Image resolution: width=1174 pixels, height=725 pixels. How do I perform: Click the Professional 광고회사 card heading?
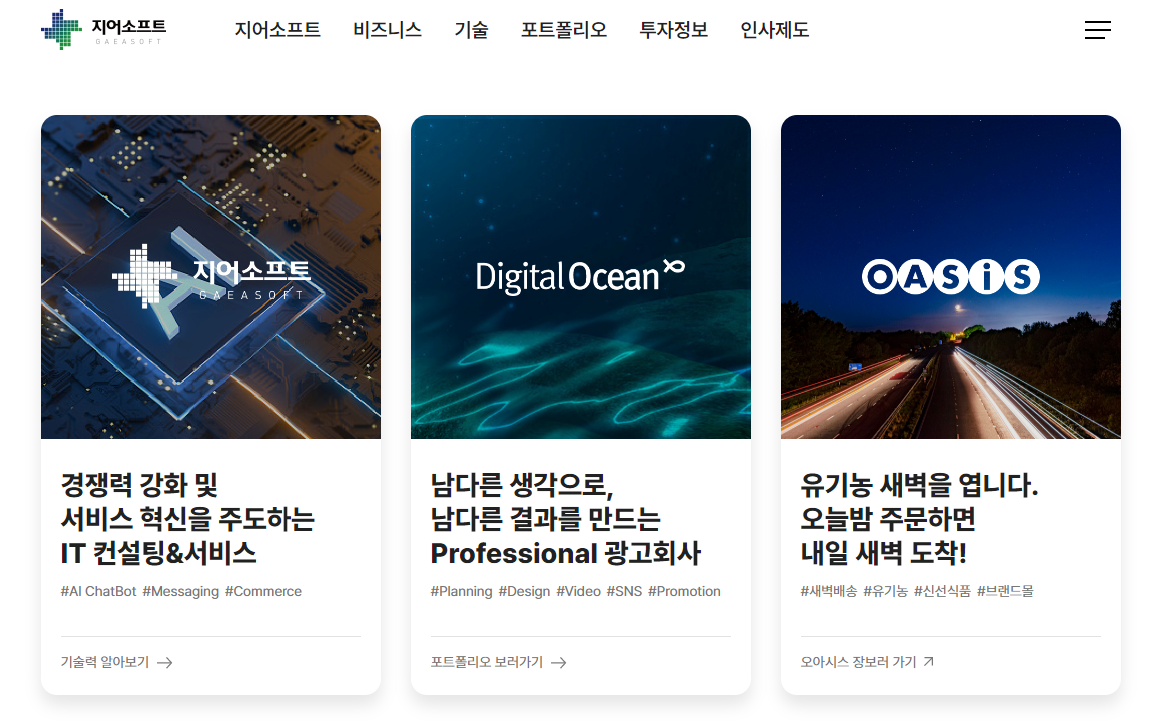click(565, 519)
